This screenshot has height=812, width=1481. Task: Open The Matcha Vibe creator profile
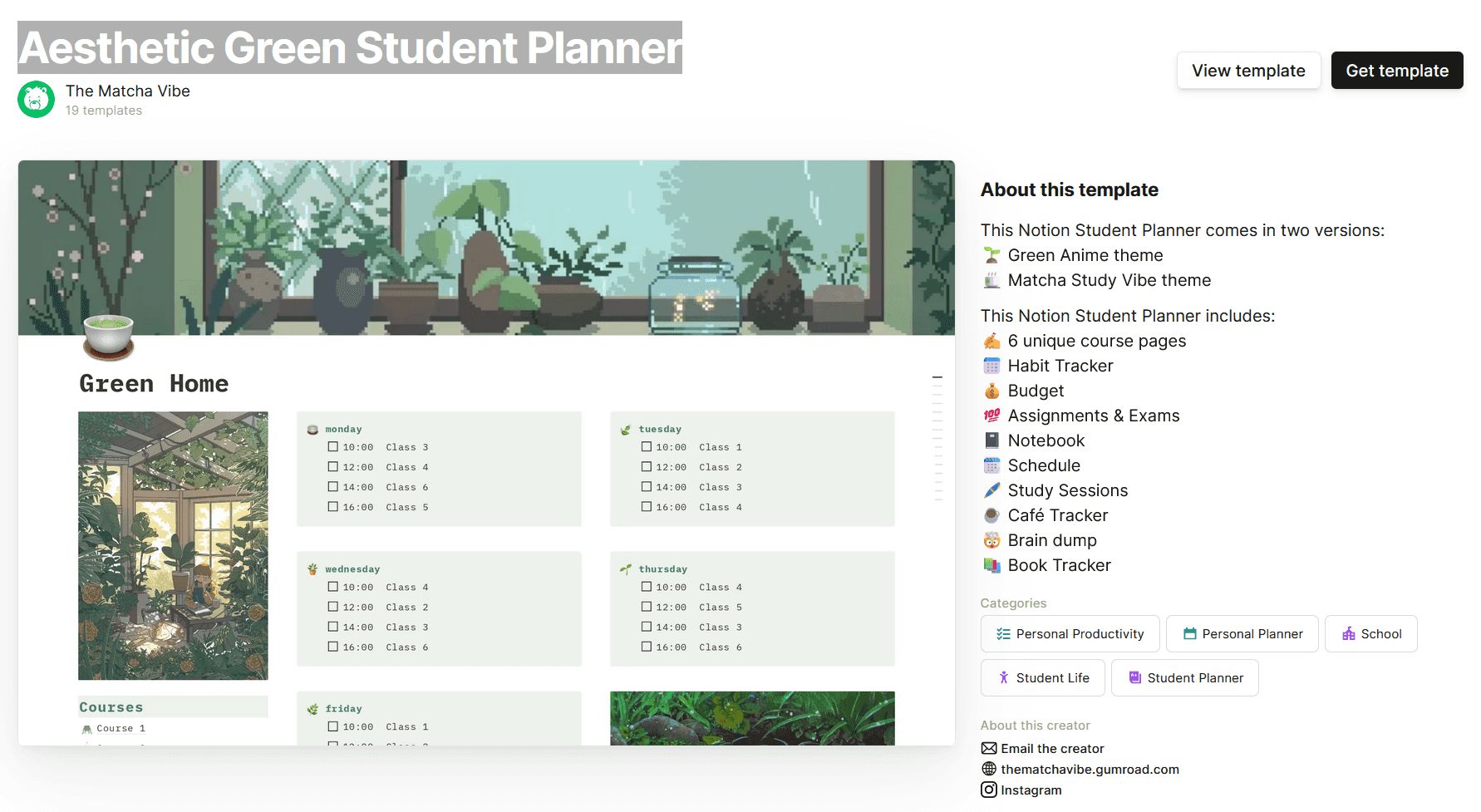[128, 91]
